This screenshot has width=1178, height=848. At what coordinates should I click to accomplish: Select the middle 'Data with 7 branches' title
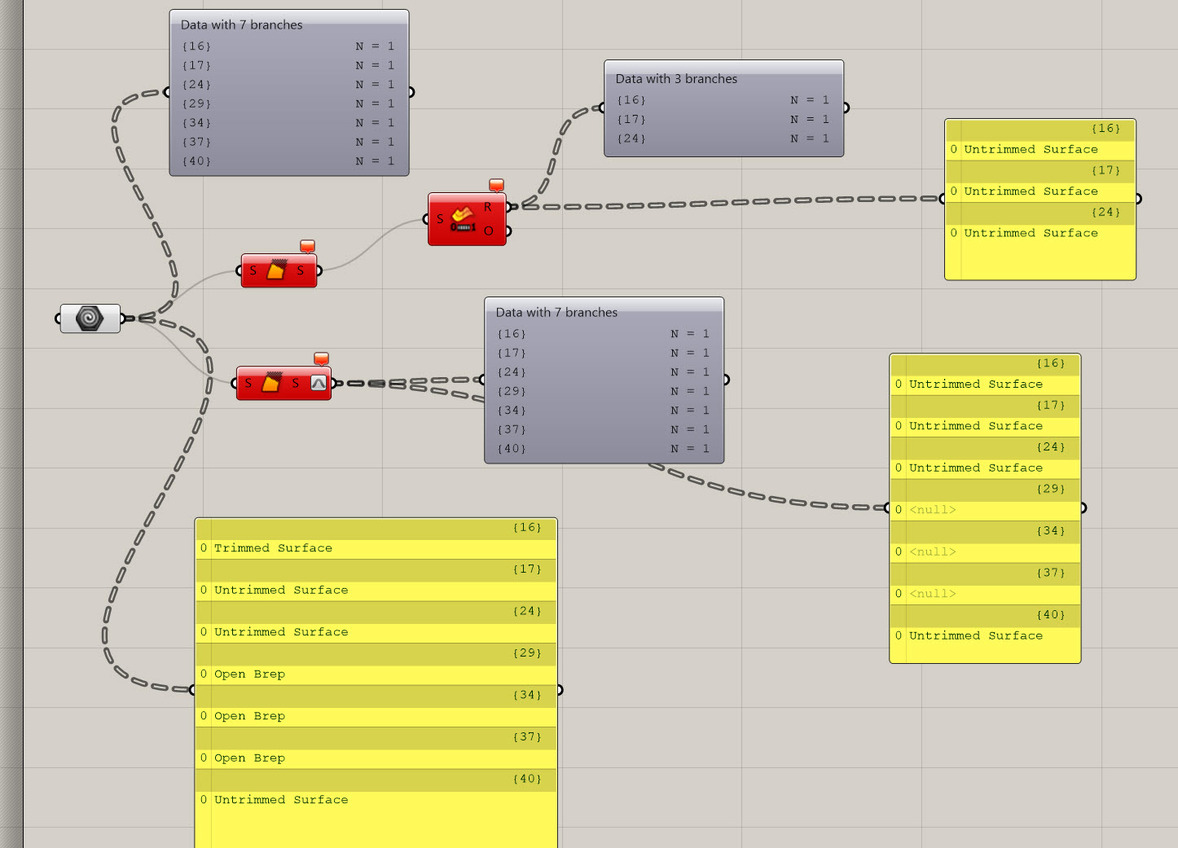[557, 312]
